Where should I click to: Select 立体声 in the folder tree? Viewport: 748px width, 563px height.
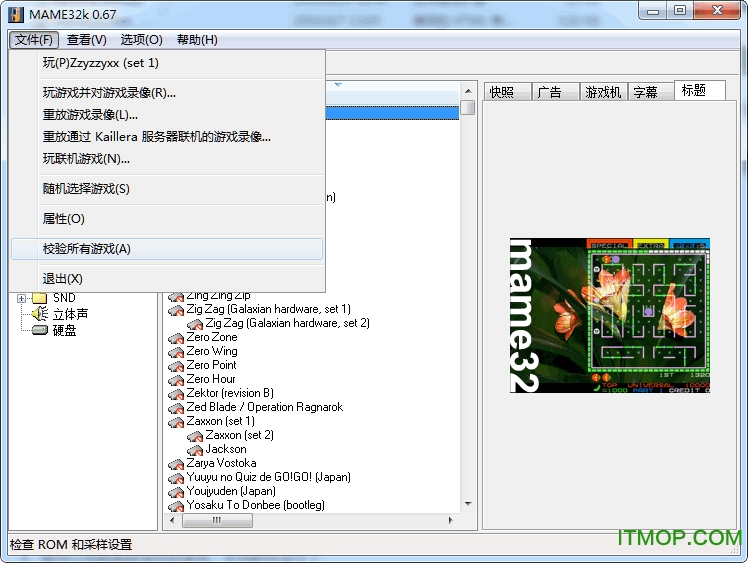70,314
